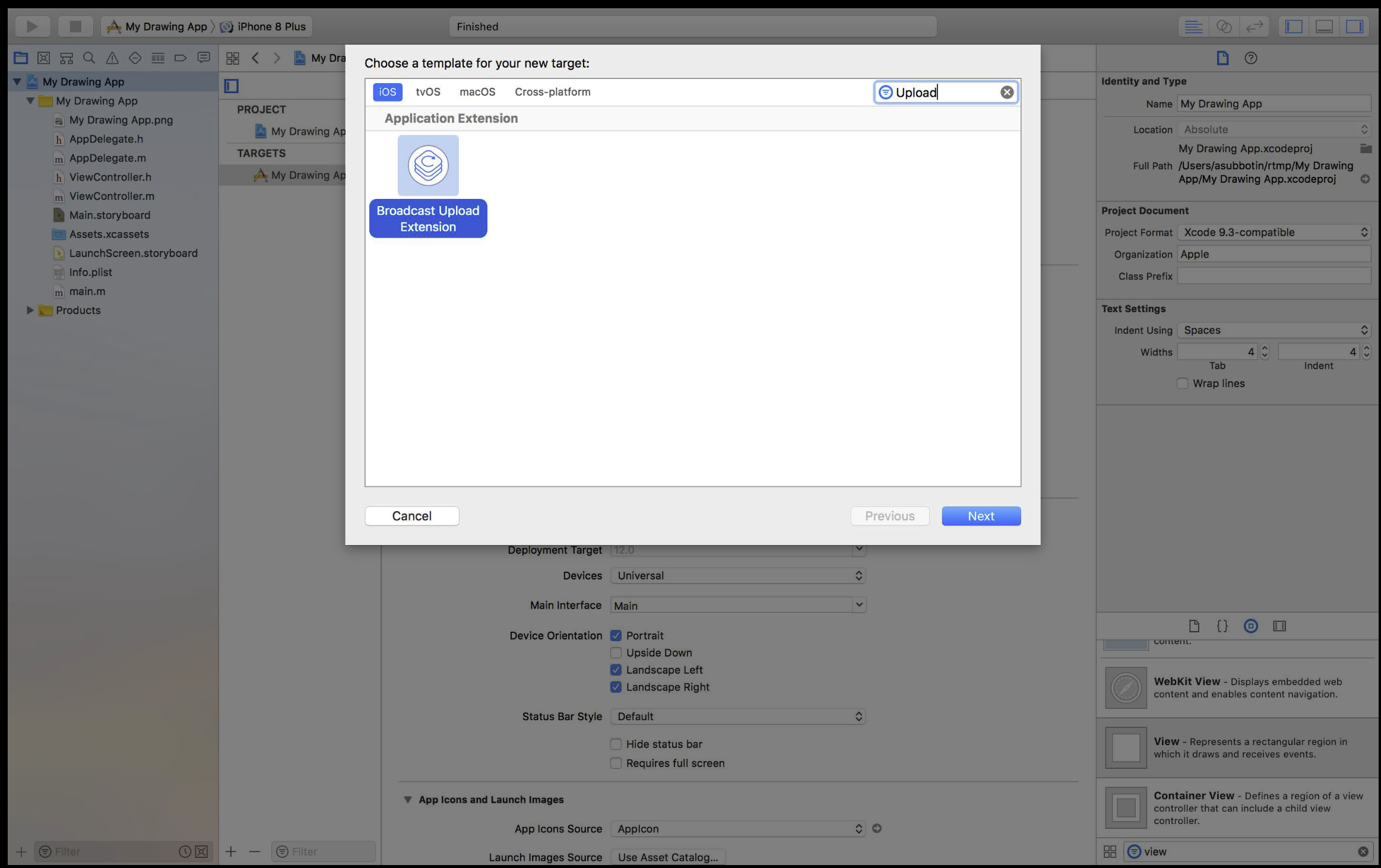1381x868 pixels.
Task: Increment the Tab width stepper
Action: [1265, 348]
